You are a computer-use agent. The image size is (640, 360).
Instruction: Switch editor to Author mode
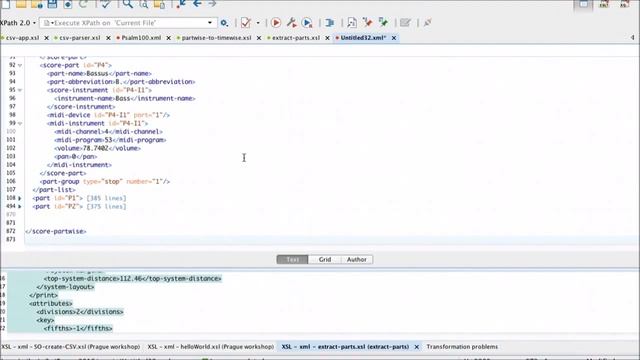pyautogui.click(x=357, y=260)
